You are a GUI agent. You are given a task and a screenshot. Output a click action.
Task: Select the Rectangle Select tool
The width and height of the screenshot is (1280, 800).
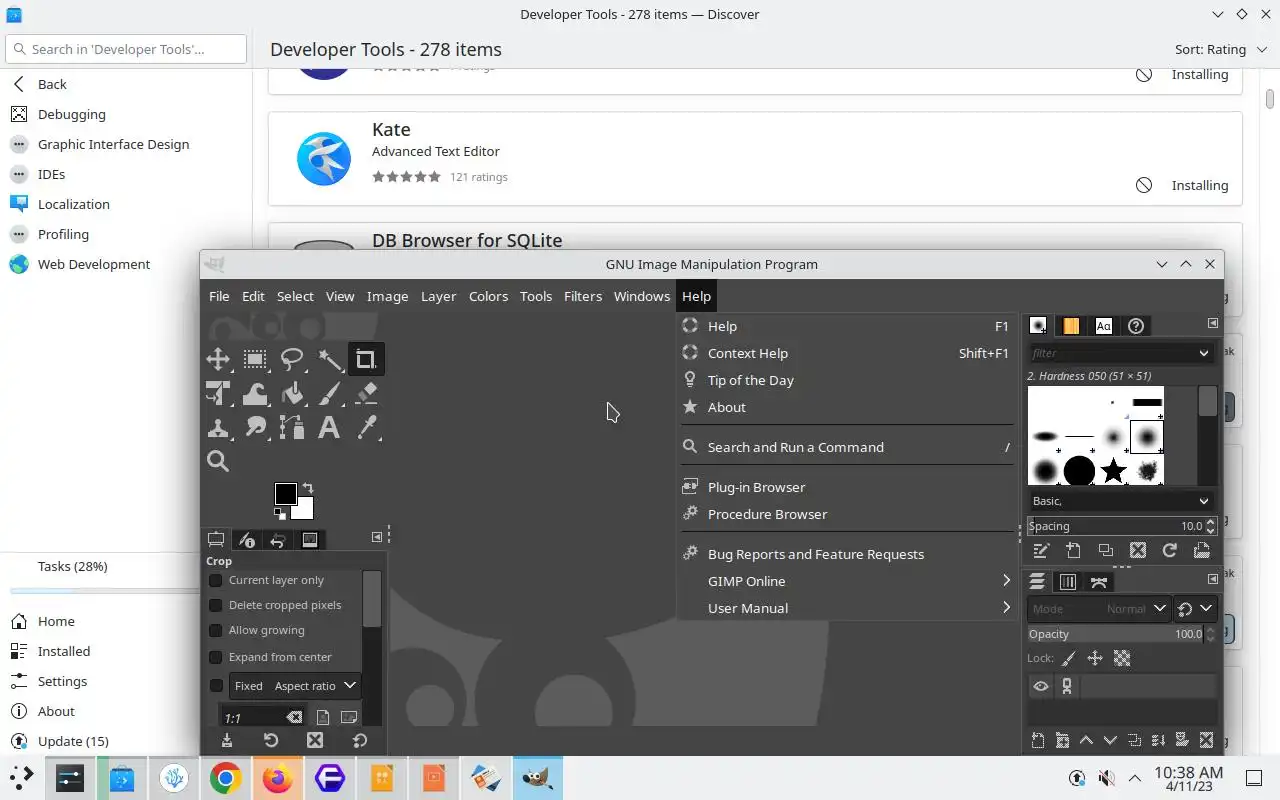[x=255, y=359]
